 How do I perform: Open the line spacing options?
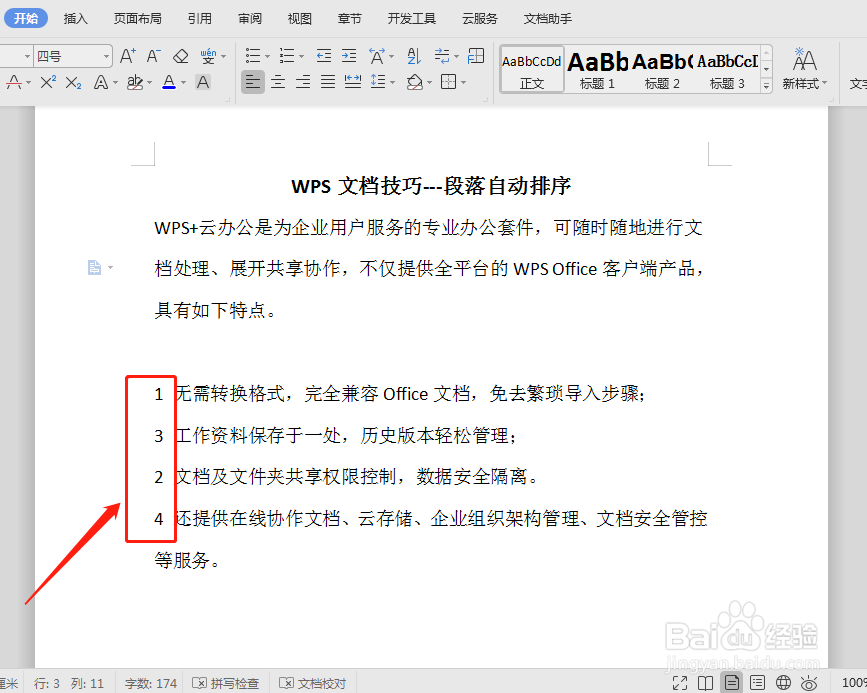pos(378,82)
